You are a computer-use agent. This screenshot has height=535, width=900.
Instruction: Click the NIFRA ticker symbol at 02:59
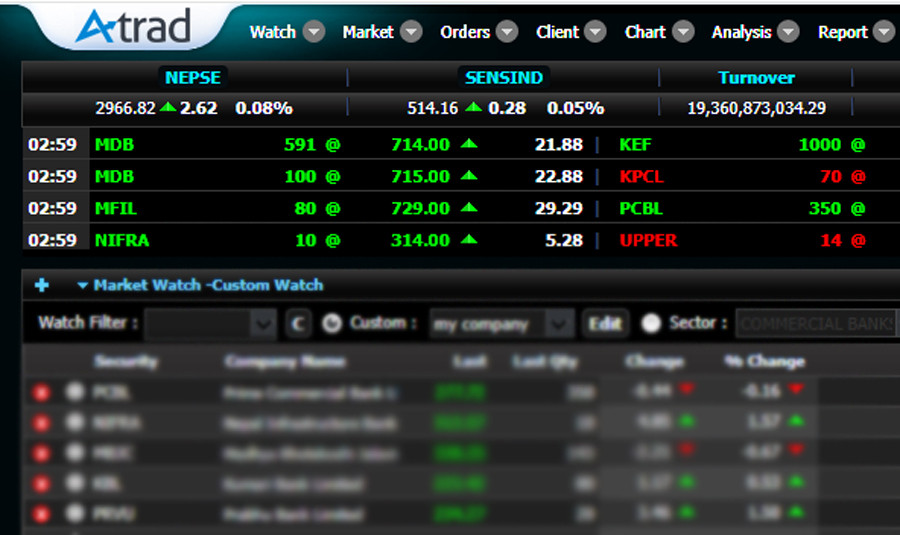point(122,240)
